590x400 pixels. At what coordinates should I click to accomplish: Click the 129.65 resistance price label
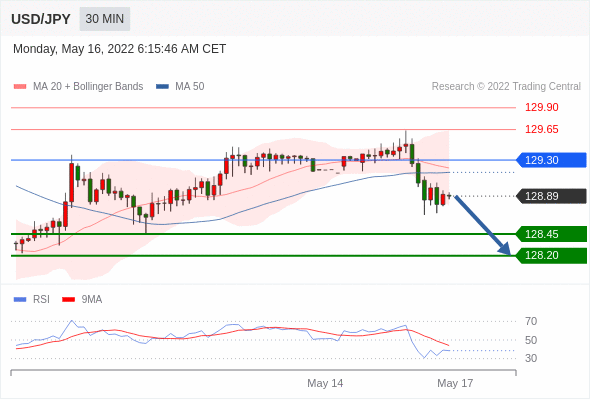tap(542, 129)
